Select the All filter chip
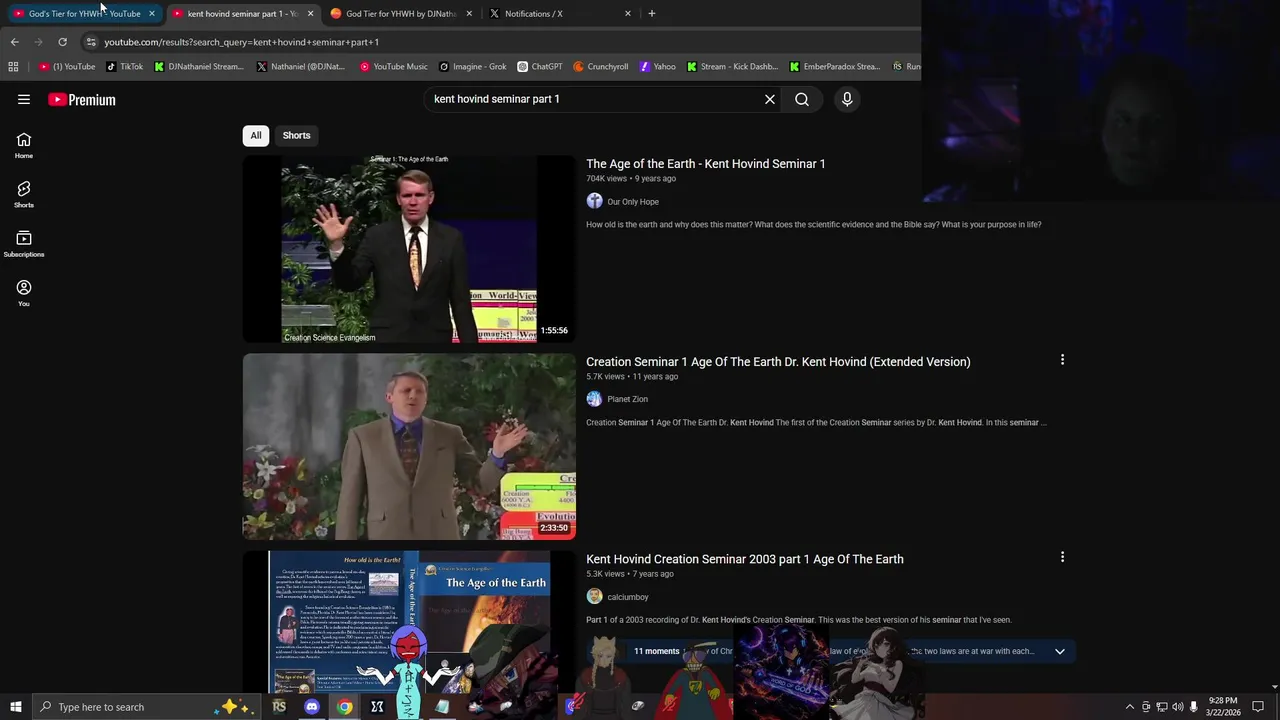 (256, 135)
